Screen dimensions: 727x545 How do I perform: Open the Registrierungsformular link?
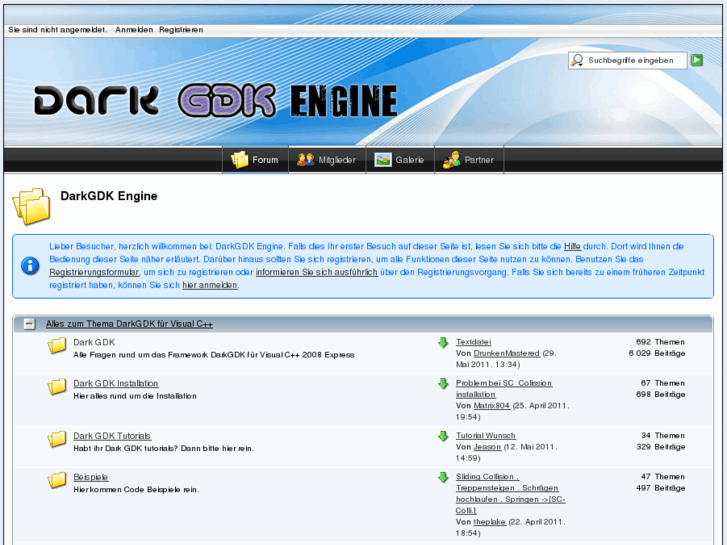[x=94, y=272]
